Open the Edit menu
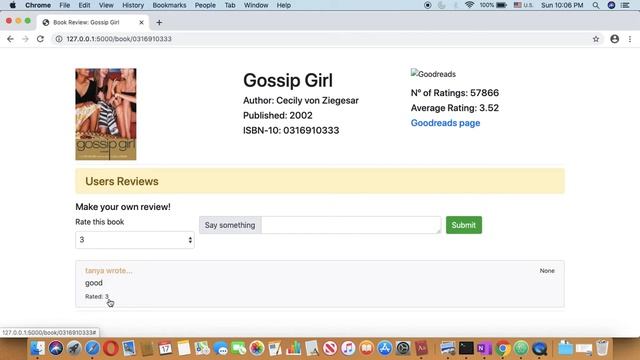Viewport: 640px width, 360px height. pyautogui.click(x=84, y=5)
